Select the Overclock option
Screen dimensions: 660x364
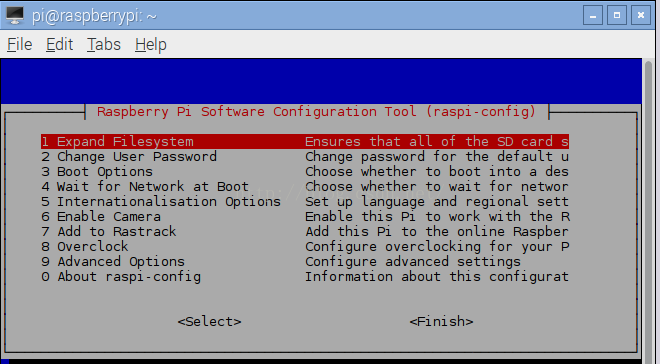click(x=305, y=247)
